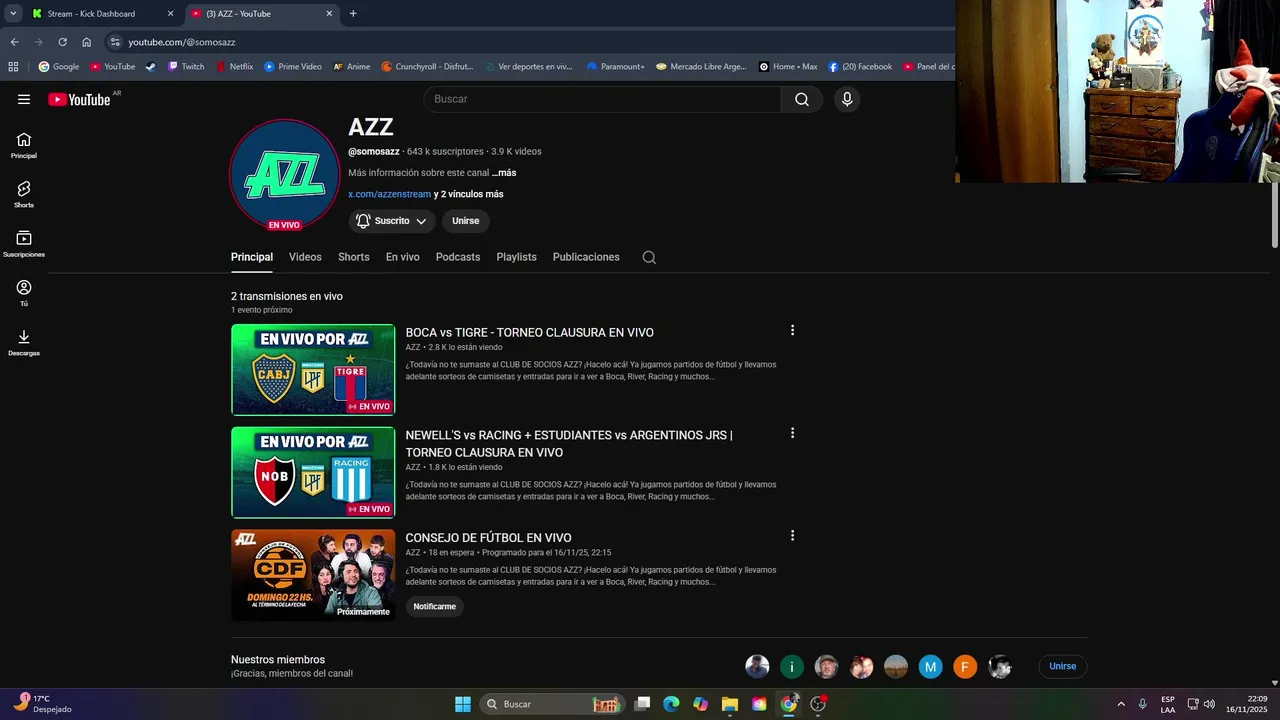Open the Windows Start menu
This screenshot has height=720, width=1280.
tap(463, 704)
